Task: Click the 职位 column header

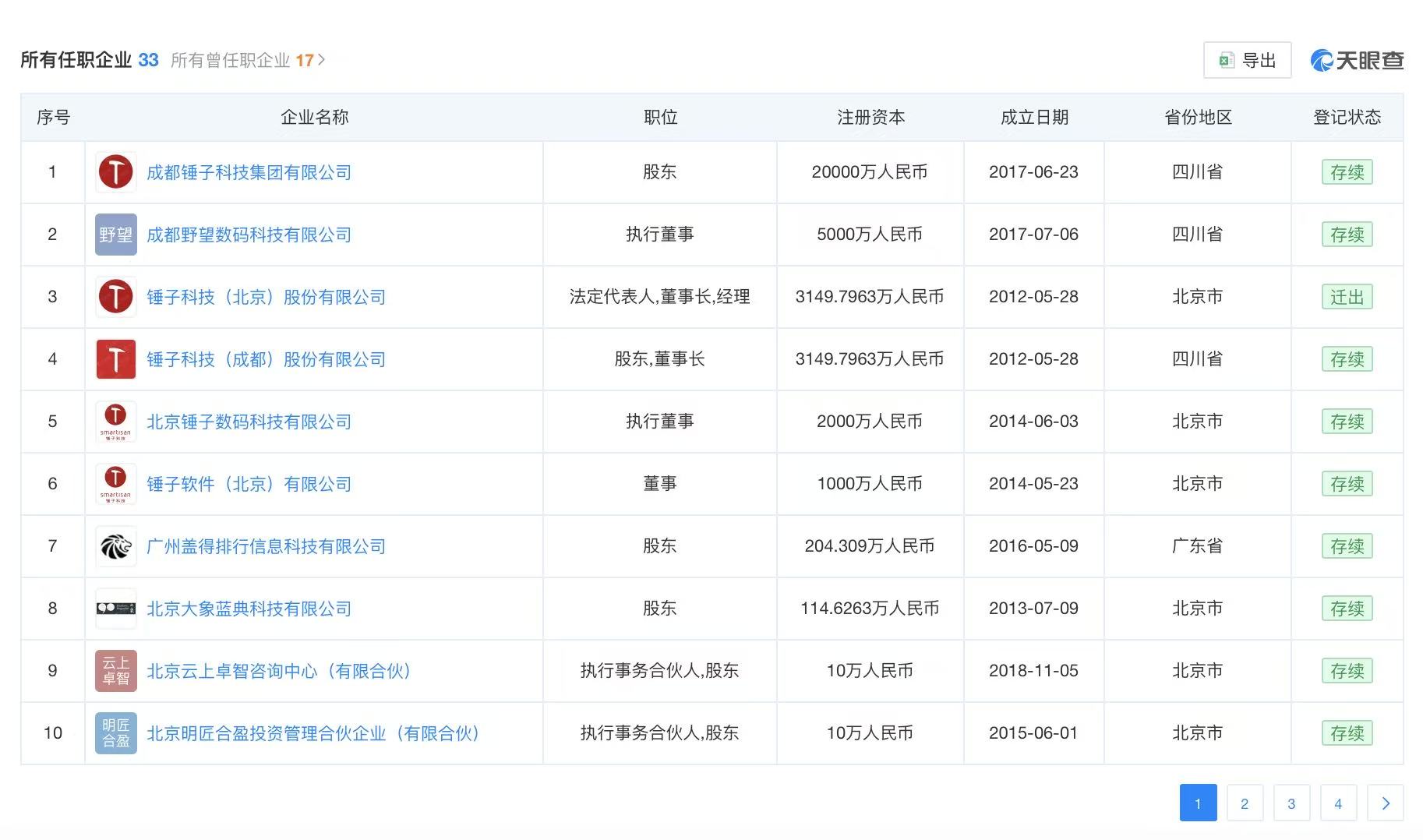Action: [660, 118]
